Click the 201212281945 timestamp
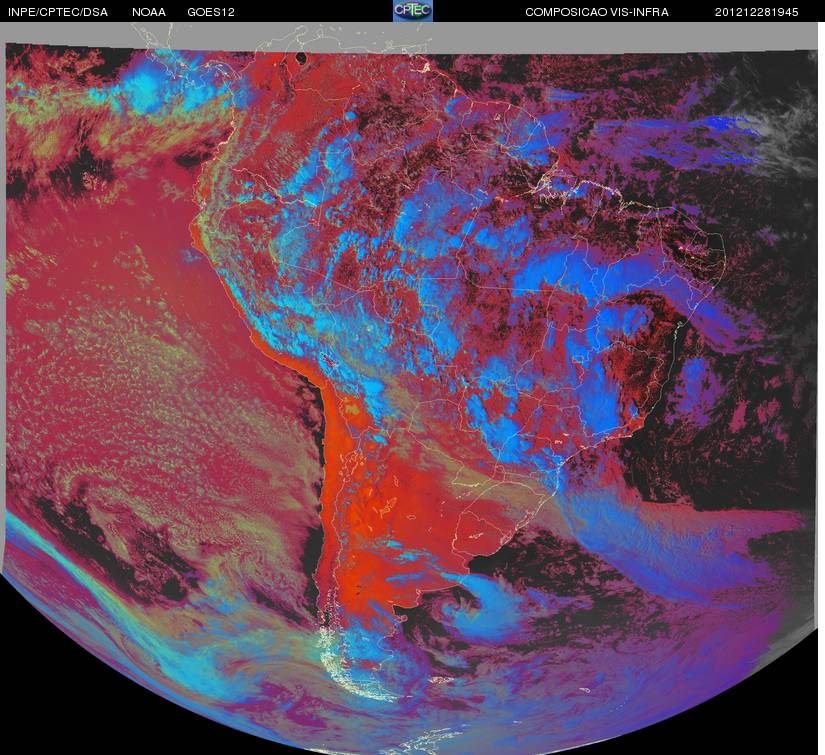825x755 pixels. tap(757, 12)
